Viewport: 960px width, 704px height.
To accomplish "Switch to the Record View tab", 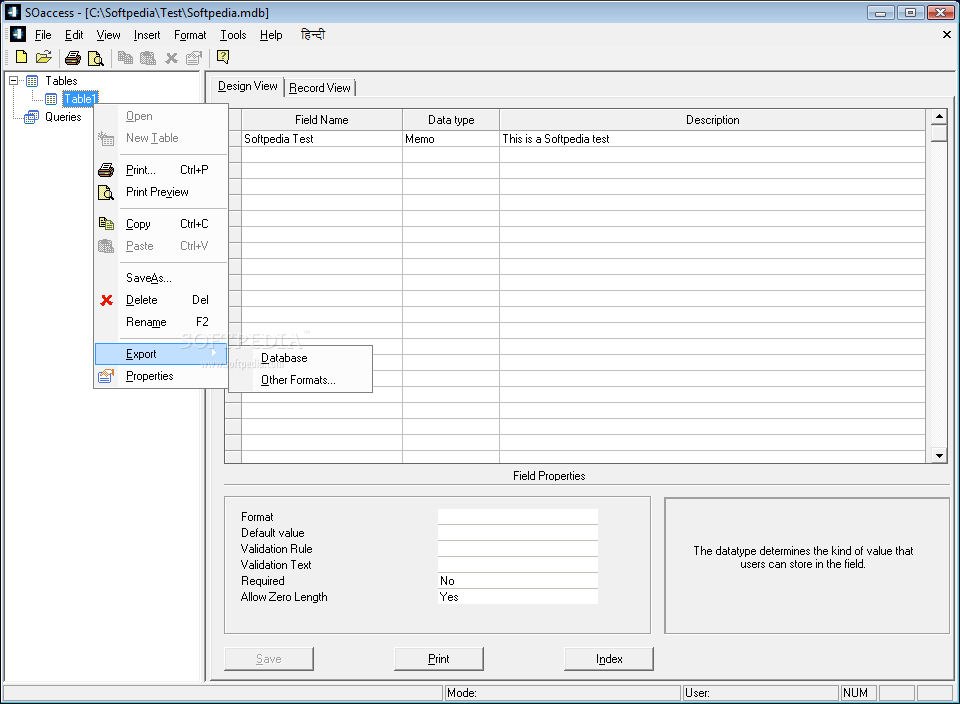I will point(320,88).
